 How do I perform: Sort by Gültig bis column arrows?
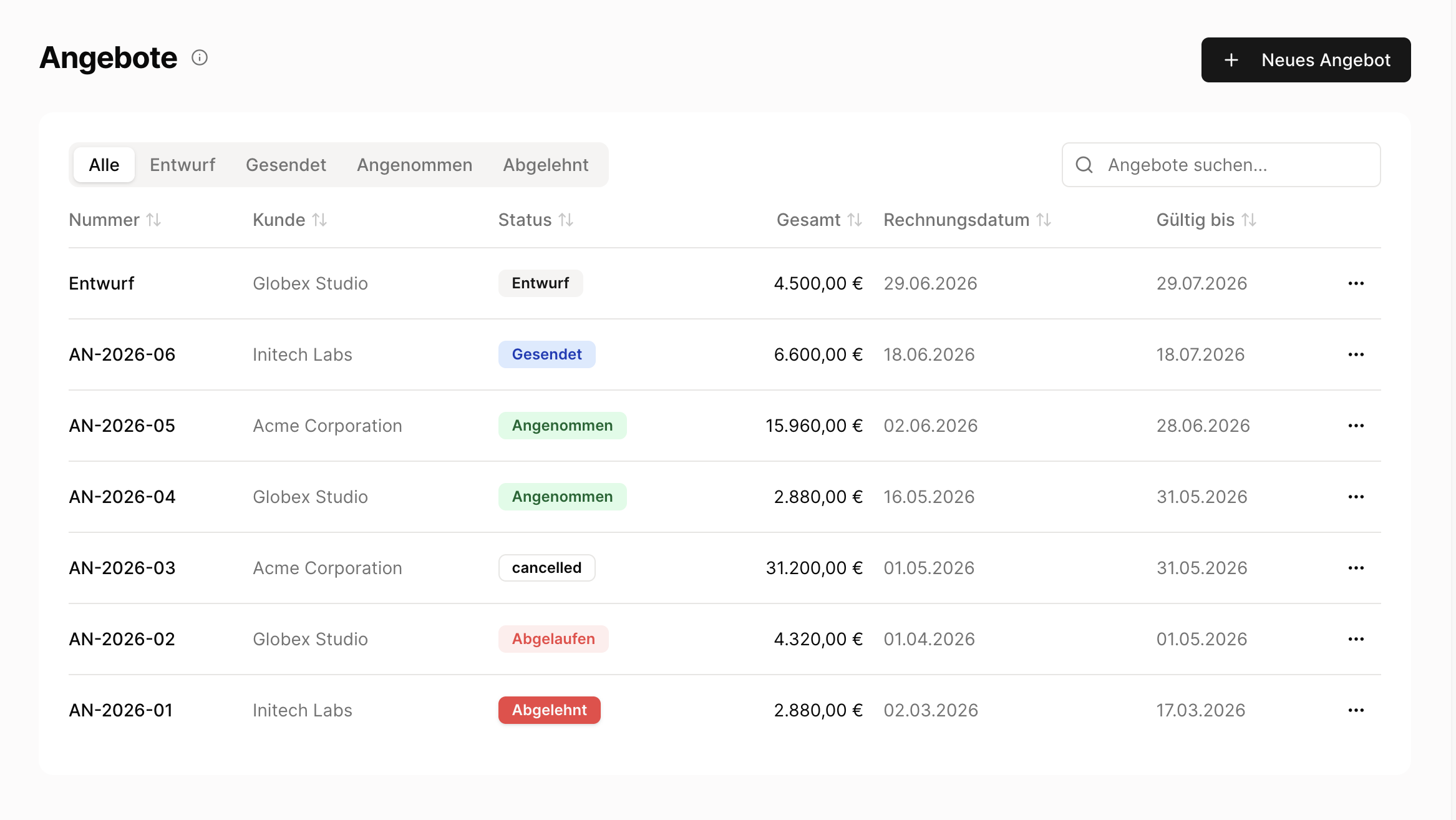(1249, 220)
